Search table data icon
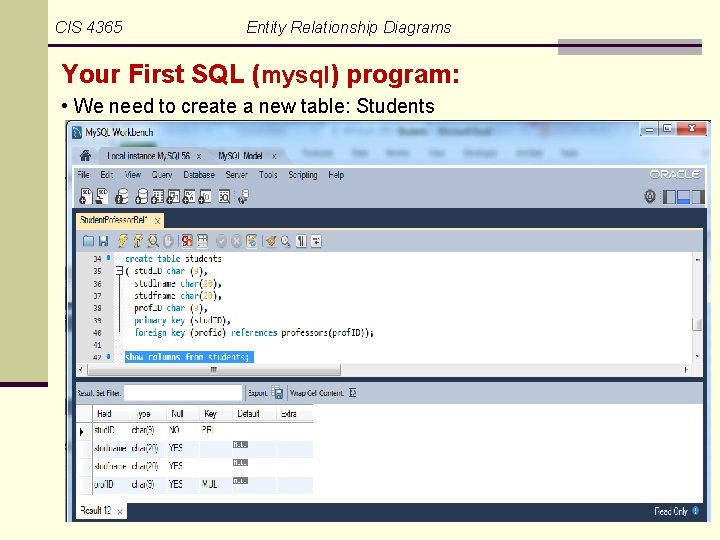This screenshot has width=720, height=540. [224, 196]
